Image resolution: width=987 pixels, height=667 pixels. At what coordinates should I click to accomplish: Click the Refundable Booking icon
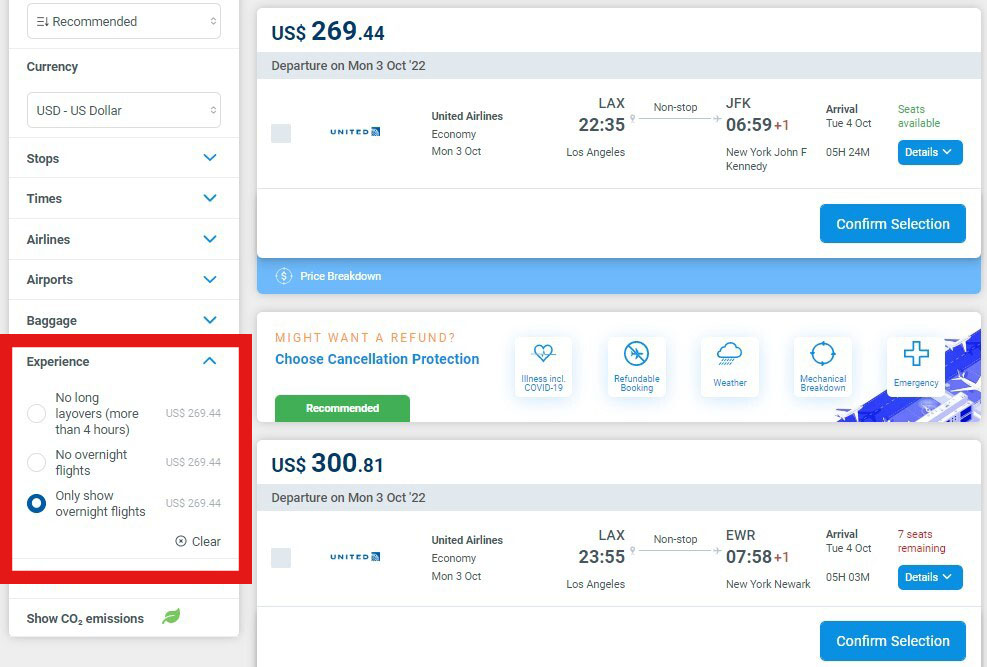point(636,354)
